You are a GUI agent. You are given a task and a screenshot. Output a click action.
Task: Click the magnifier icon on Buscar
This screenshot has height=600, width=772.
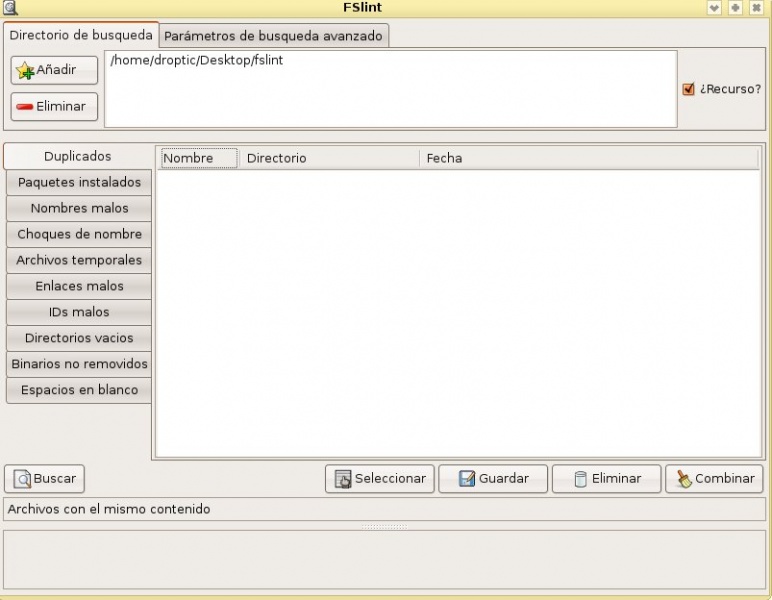(23, 479)
